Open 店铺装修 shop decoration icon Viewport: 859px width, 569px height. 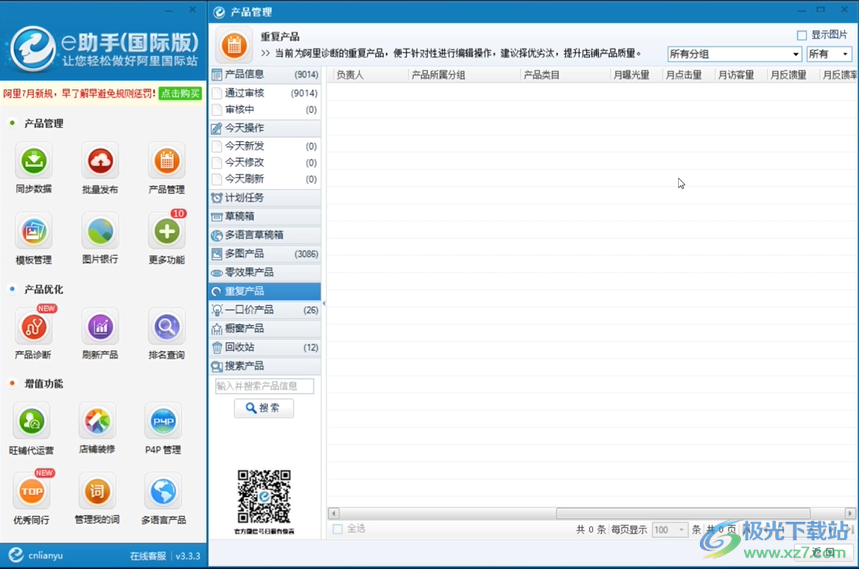97,421
